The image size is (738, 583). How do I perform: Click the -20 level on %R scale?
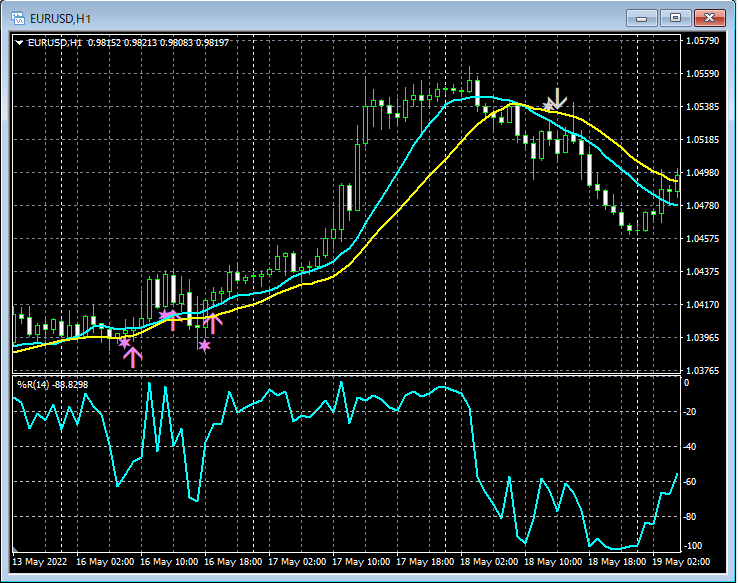pyautogui.click(x=690, y=412)
